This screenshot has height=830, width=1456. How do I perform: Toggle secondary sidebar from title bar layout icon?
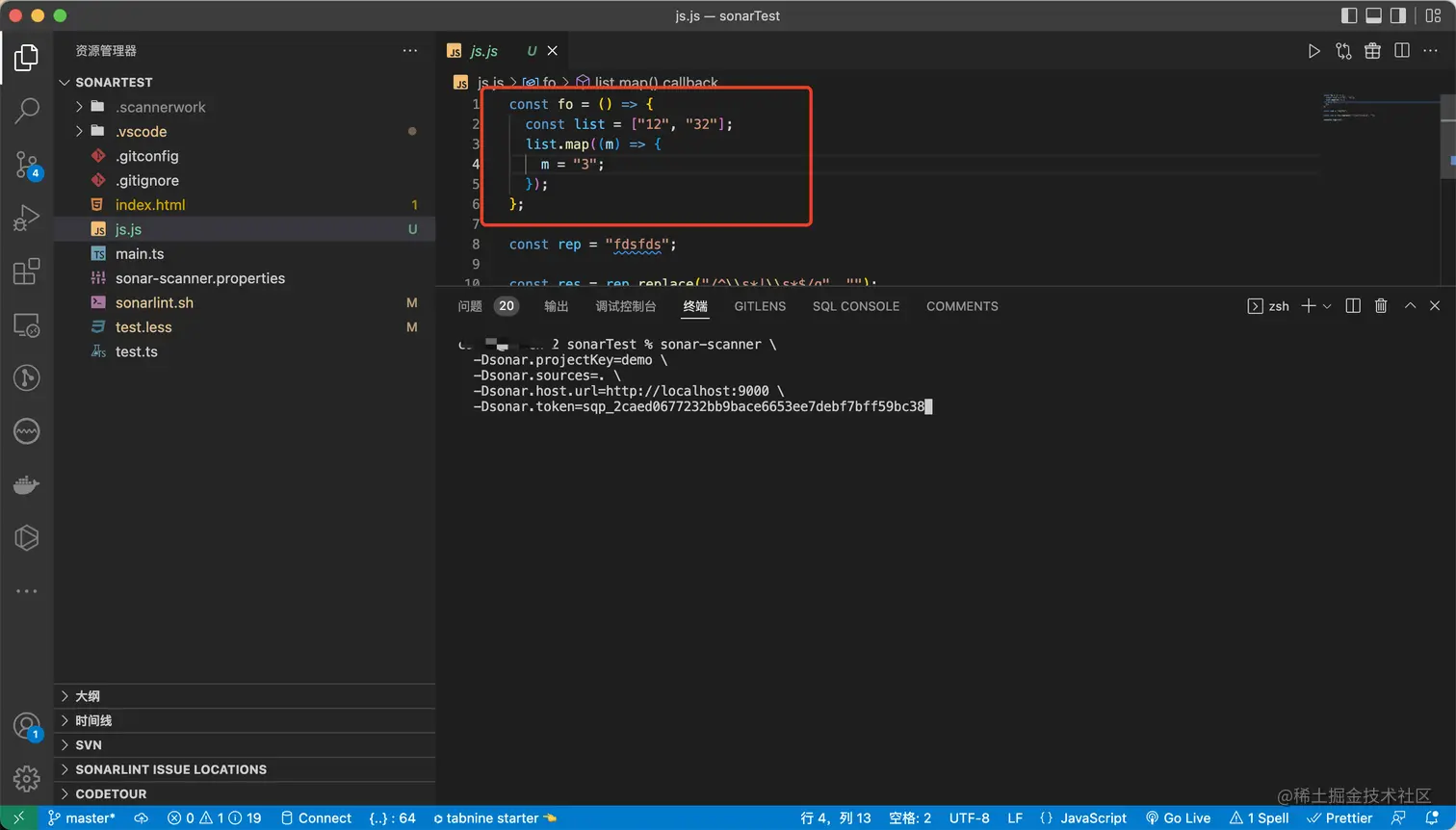coord(1398,15)
